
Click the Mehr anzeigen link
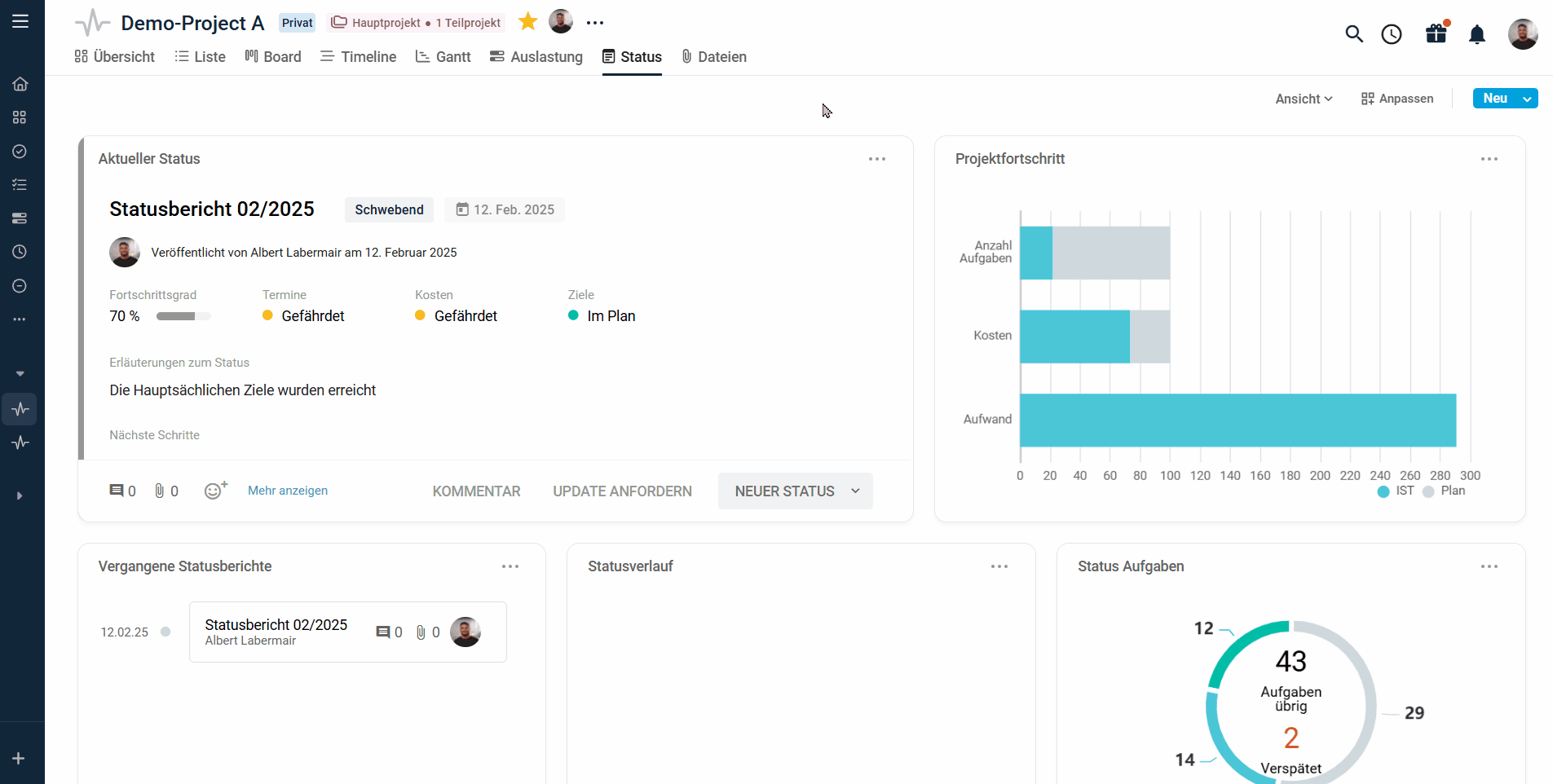[288, 491]
